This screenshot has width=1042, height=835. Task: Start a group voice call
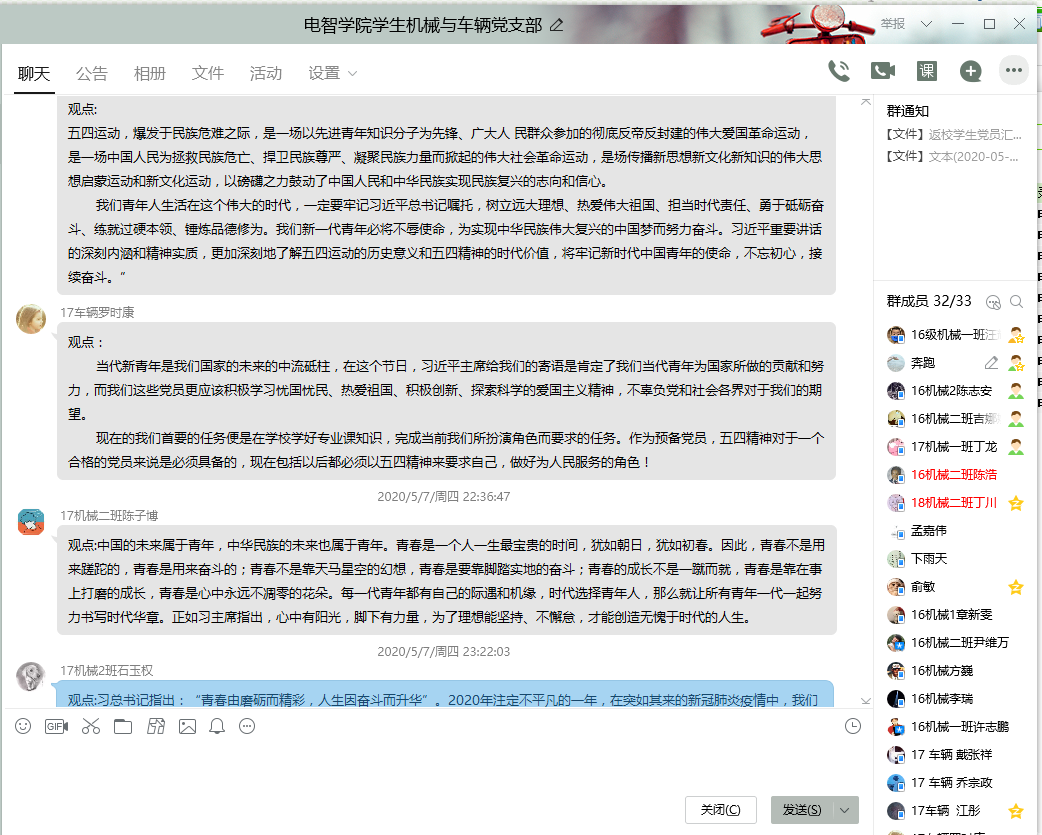[838, 71]
